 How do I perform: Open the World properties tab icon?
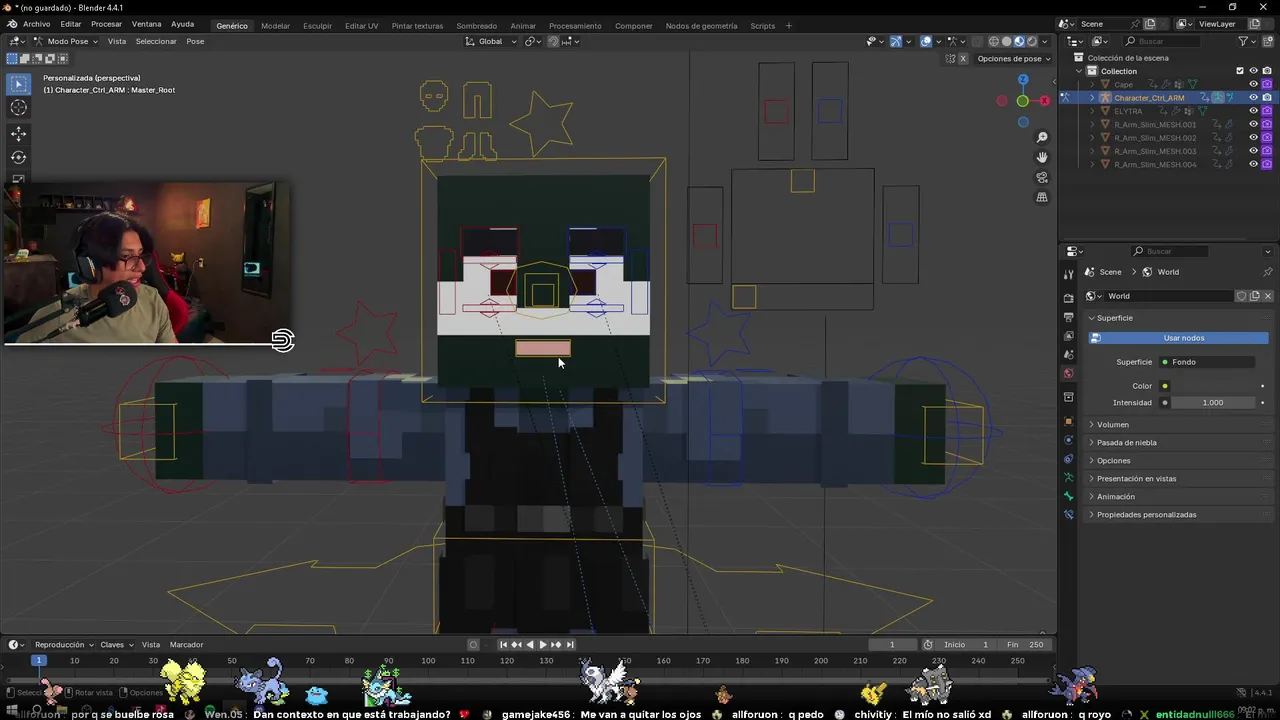coord(1068,374)
